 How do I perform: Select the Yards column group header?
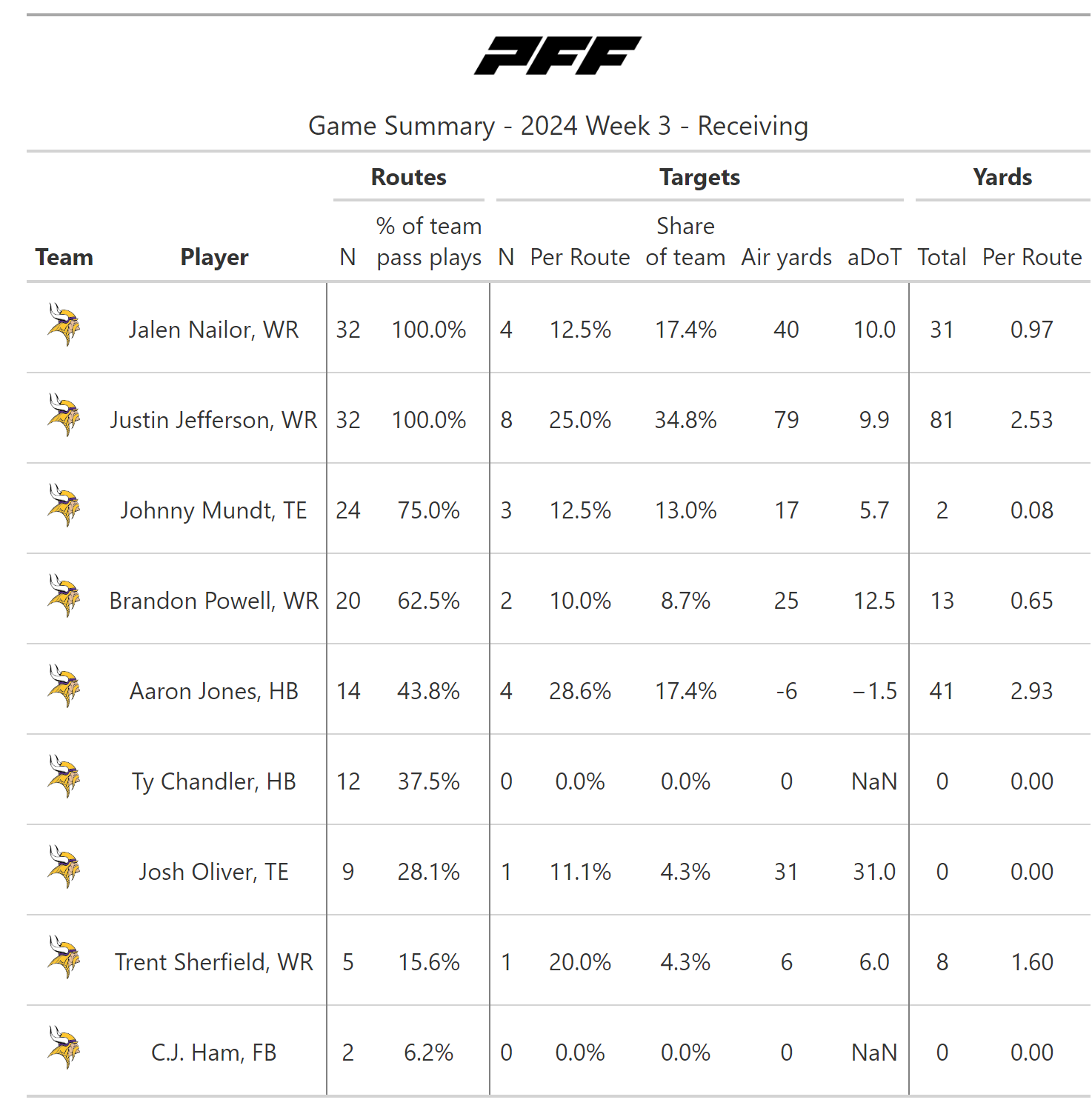[1002, 178]
